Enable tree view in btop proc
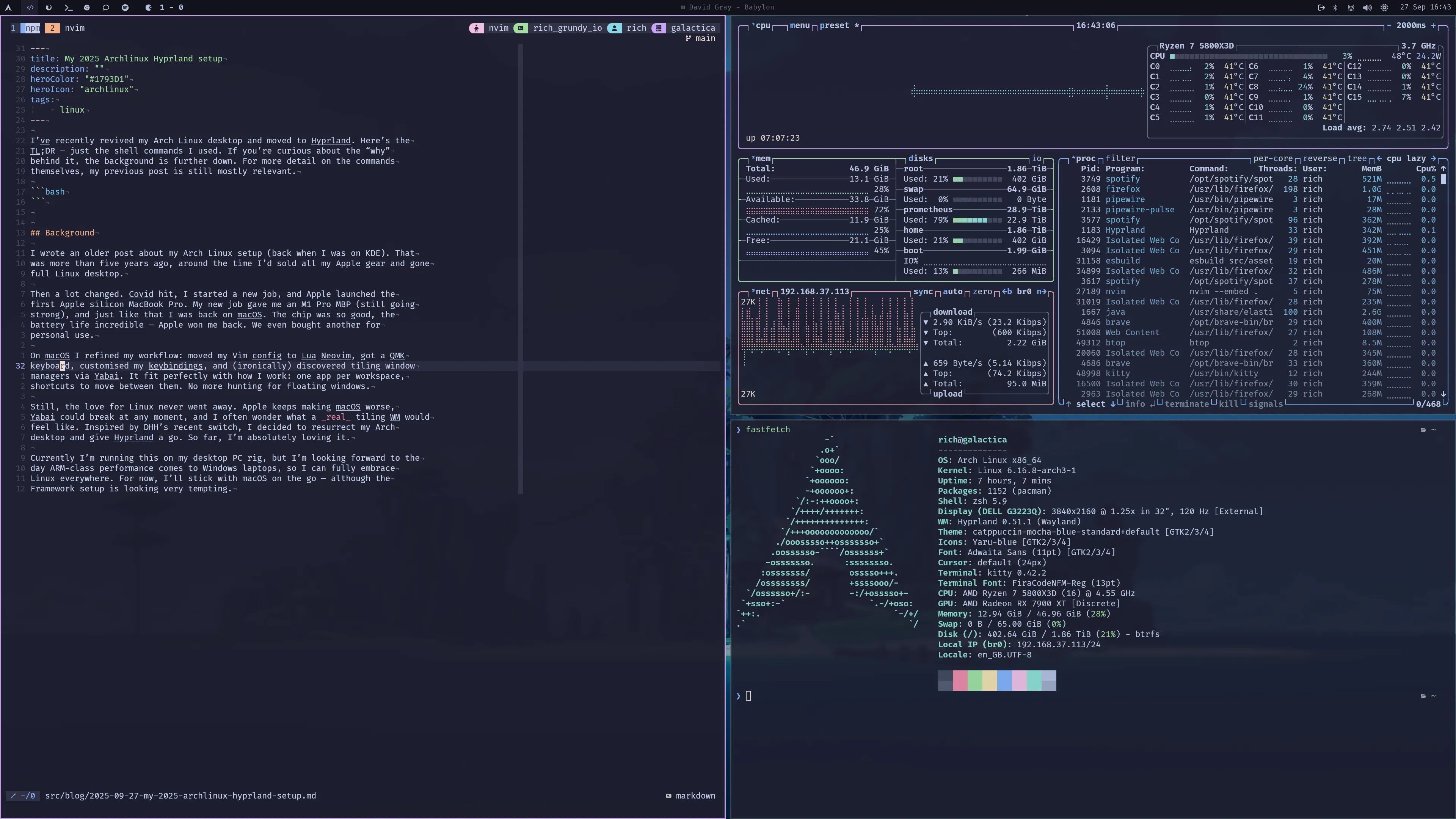 pyautogui.click(x=1357, y=158)
